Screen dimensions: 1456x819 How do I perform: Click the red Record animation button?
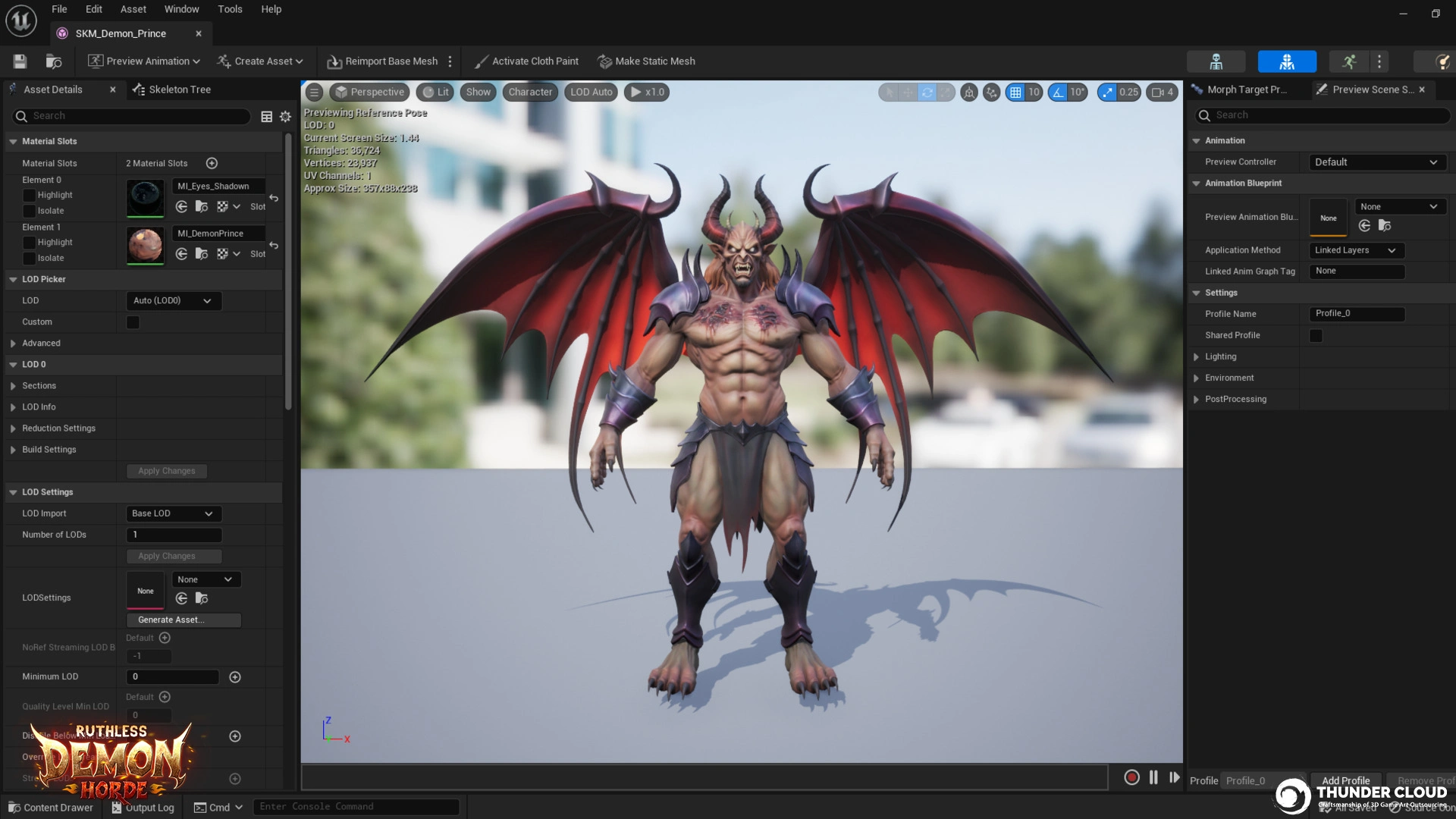[1131, 777]
